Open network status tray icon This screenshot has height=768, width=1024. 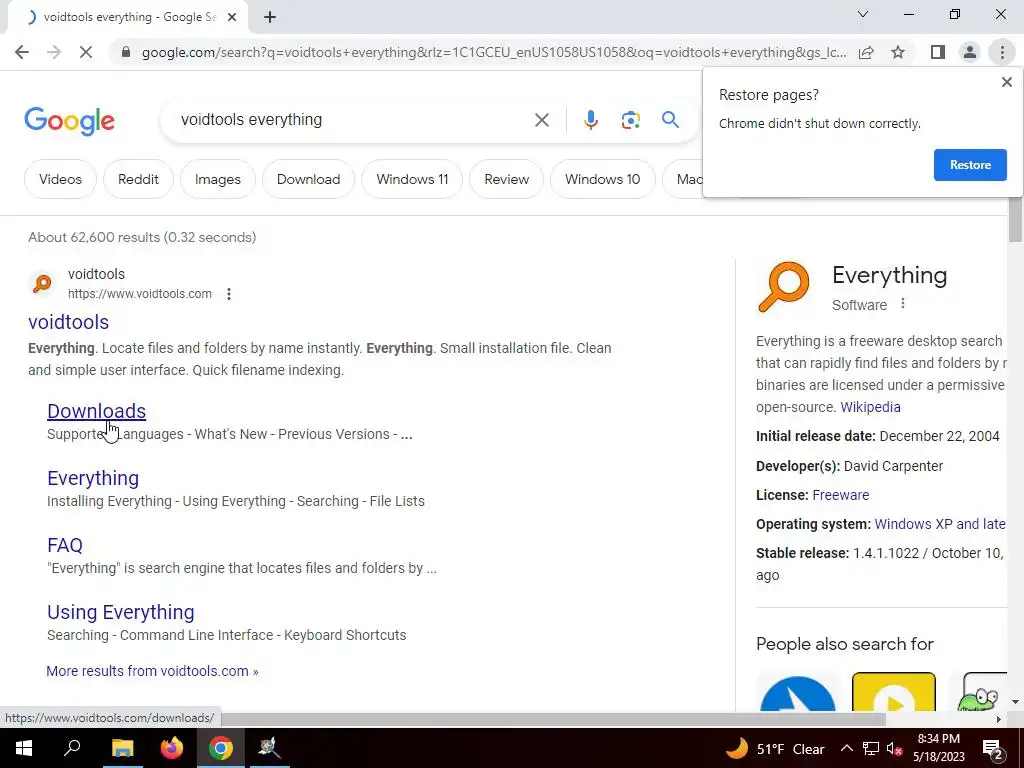pyautogui.click(x=871, y=748)
